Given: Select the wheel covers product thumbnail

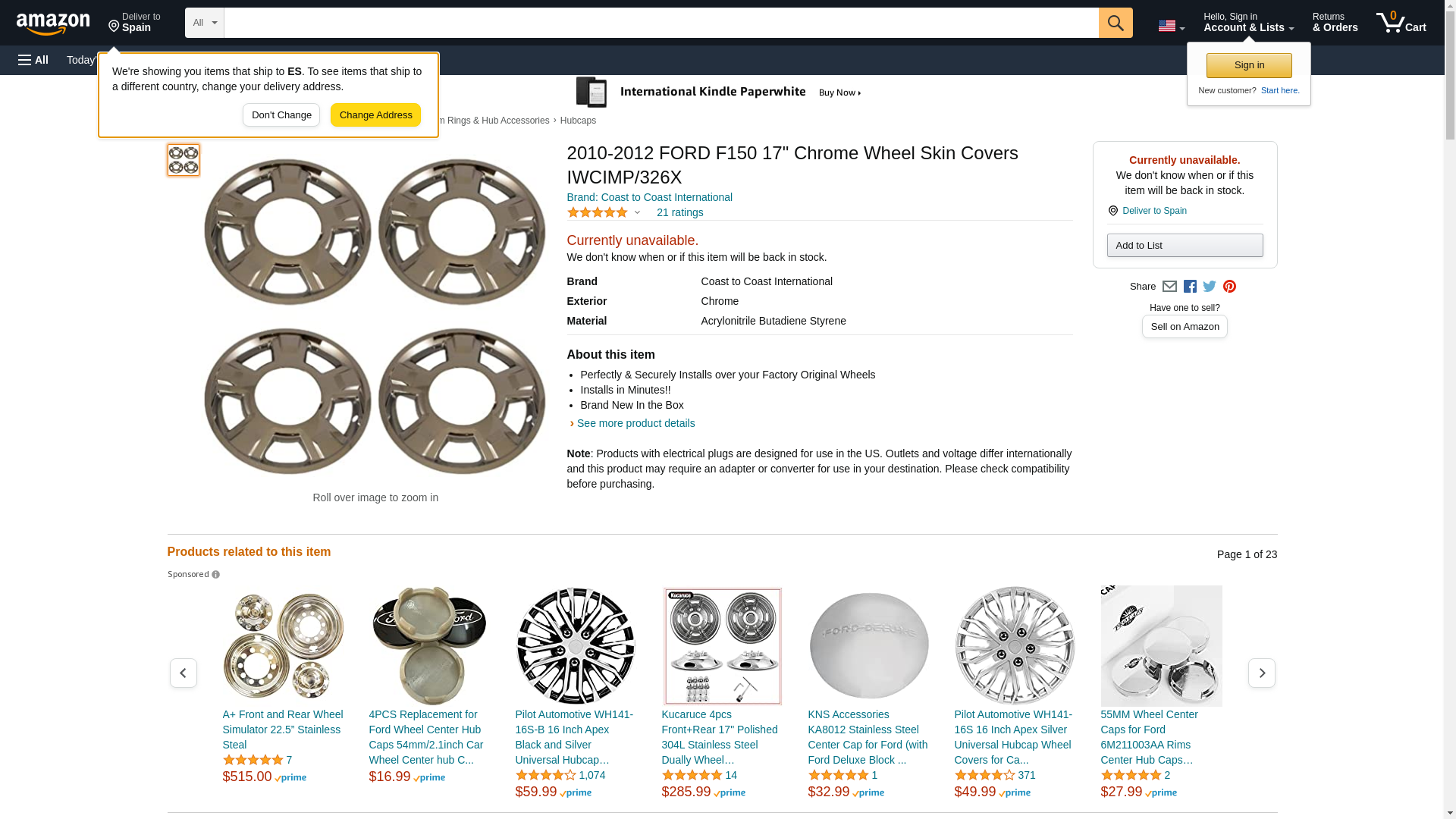Looking at the screenshot, I should coord(184,160).
